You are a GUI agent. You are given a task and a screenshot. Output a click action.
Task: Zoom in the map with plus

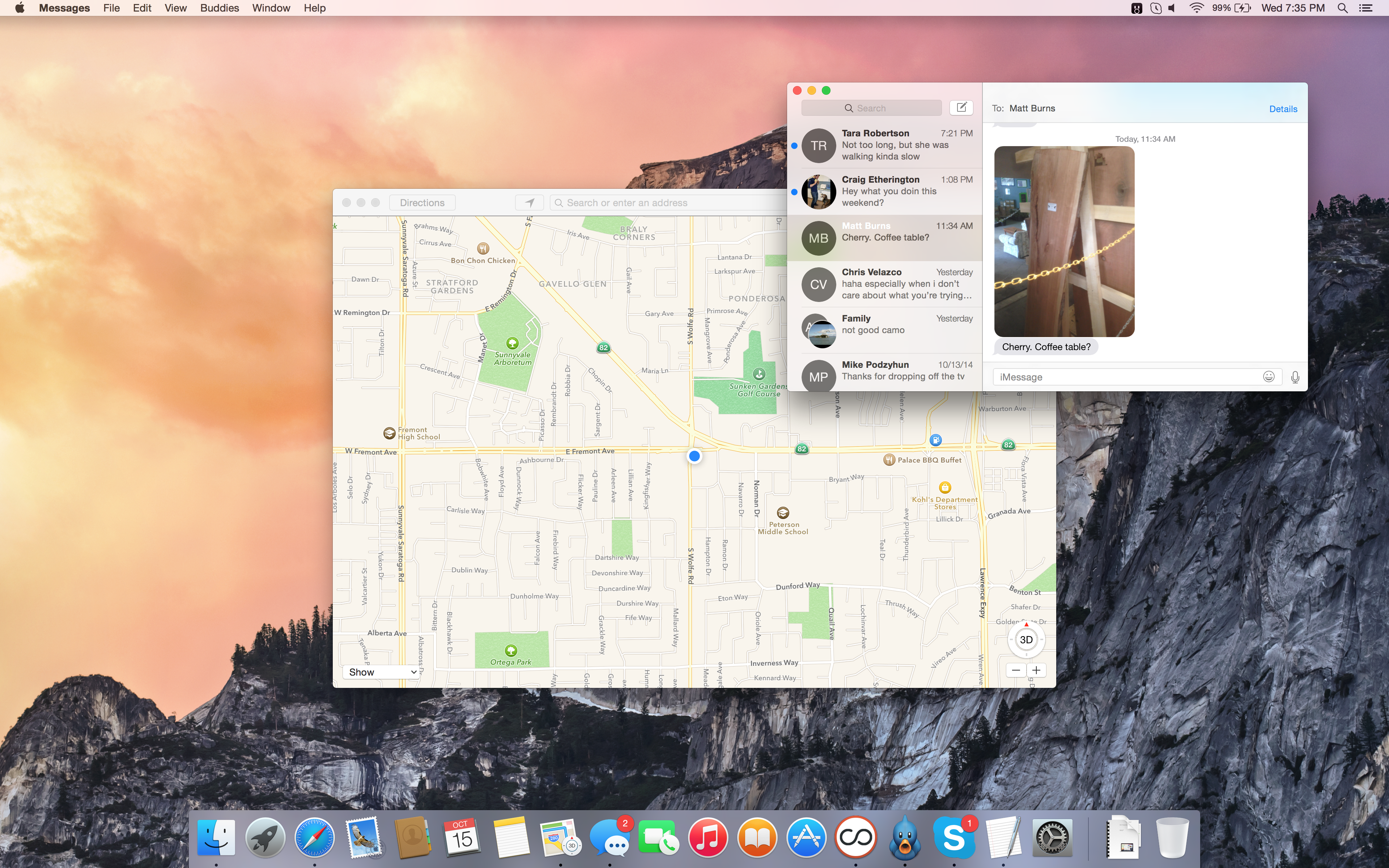1036,670
